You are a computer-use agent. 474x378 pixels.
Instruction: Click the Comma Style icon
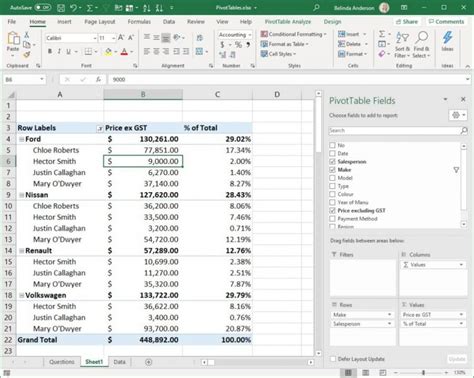(x=248, y=44)
